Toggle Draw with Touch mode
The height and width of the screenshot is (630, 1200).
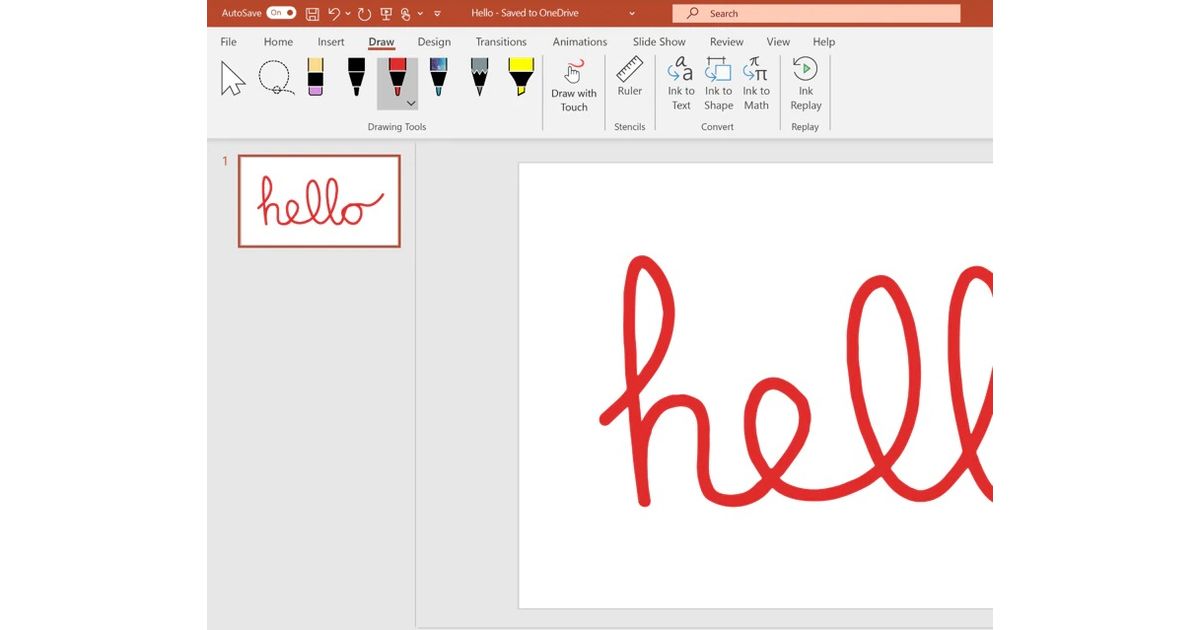click(x=574, y=86)
